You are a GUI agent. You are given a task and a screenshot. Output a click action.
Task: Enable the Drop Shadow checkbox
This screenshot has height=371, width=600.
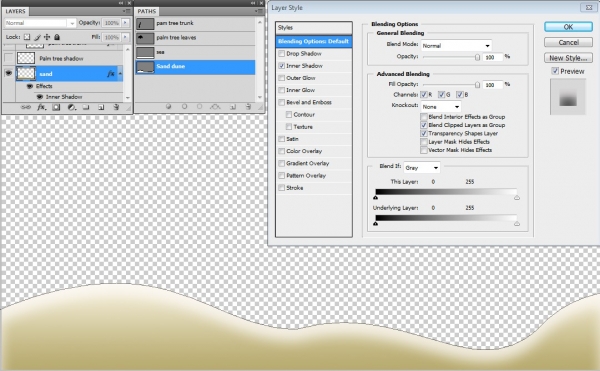pos(282,54)
